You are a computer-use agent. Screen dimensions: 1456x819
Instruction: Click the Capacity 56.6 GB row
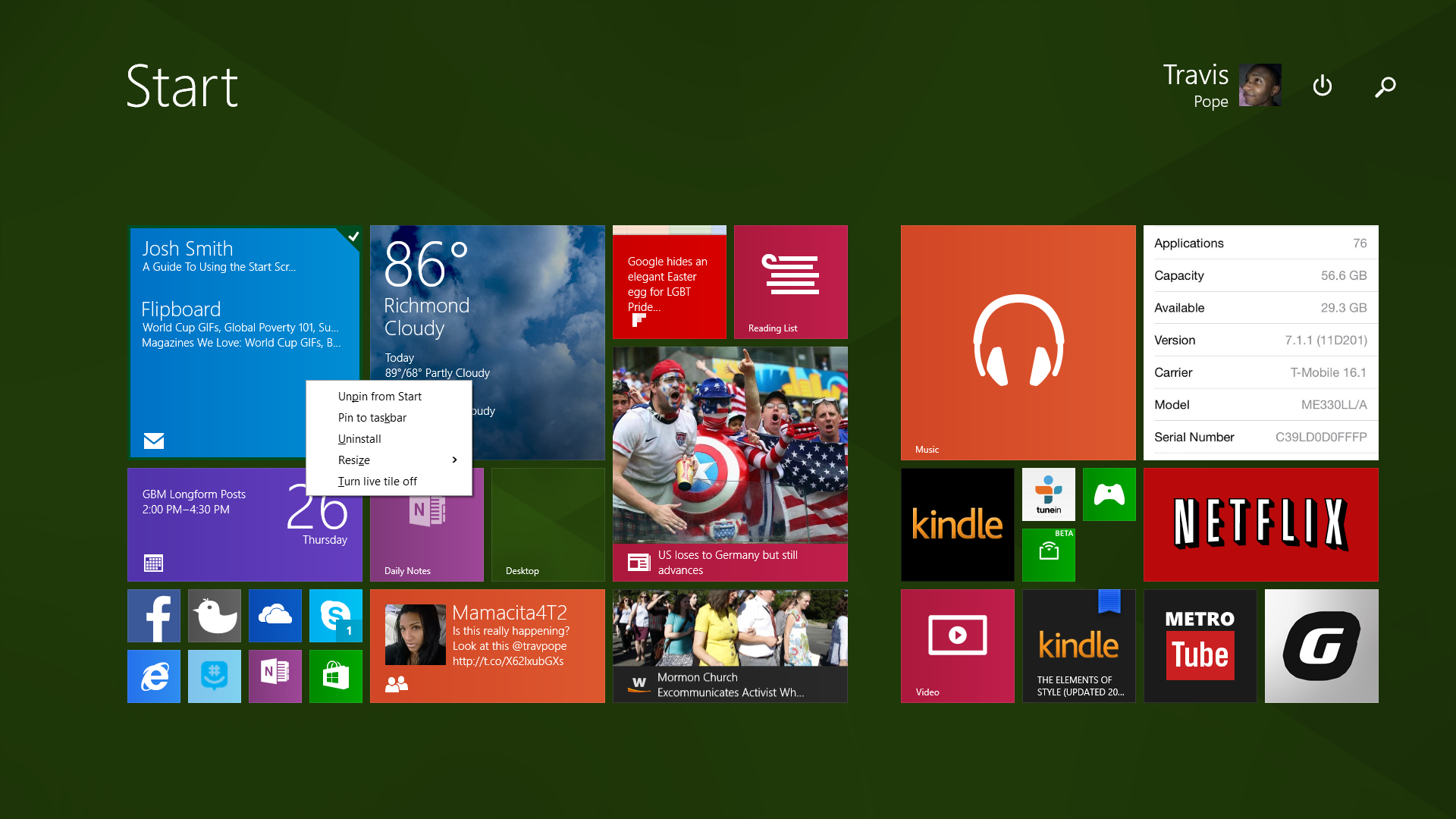coord(1260,275)
